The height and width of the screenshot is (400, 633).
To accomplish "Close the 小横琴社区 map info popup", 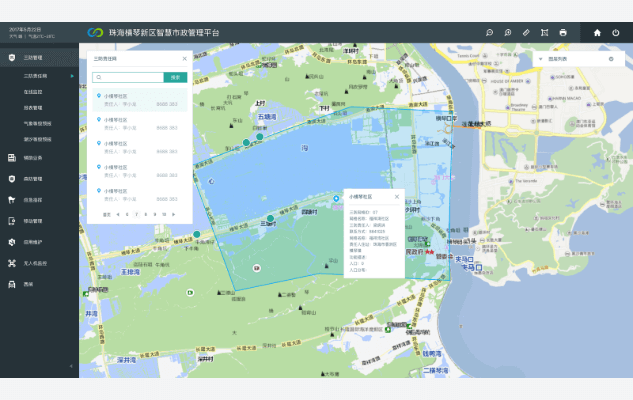I will (x=397, y=197).
